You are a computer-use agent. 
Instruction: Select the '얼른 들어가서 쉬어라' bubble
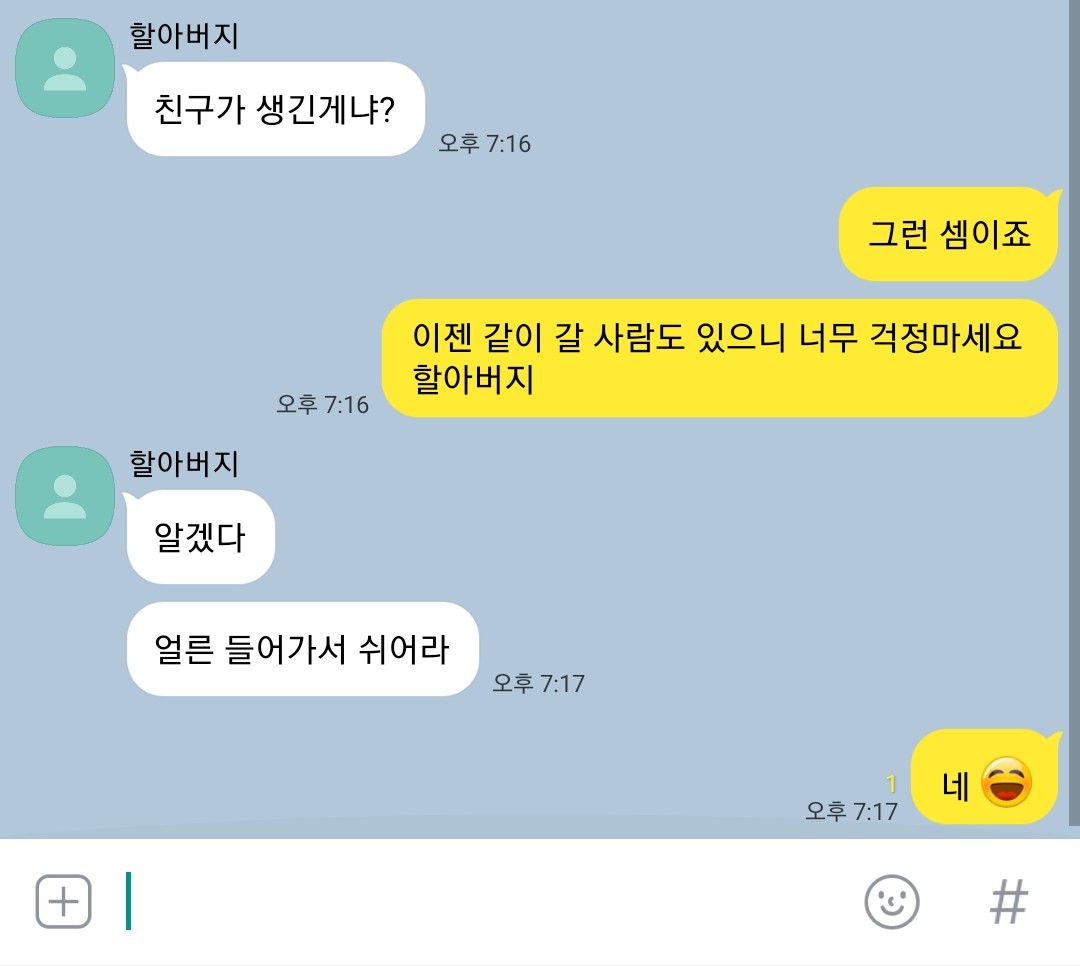point(302,649)
